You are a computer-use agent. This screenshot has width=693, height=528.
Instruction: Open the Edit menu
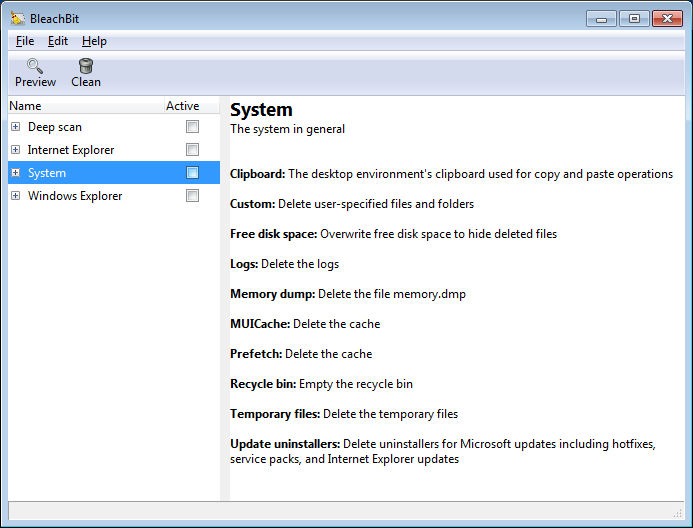point(57,41)
